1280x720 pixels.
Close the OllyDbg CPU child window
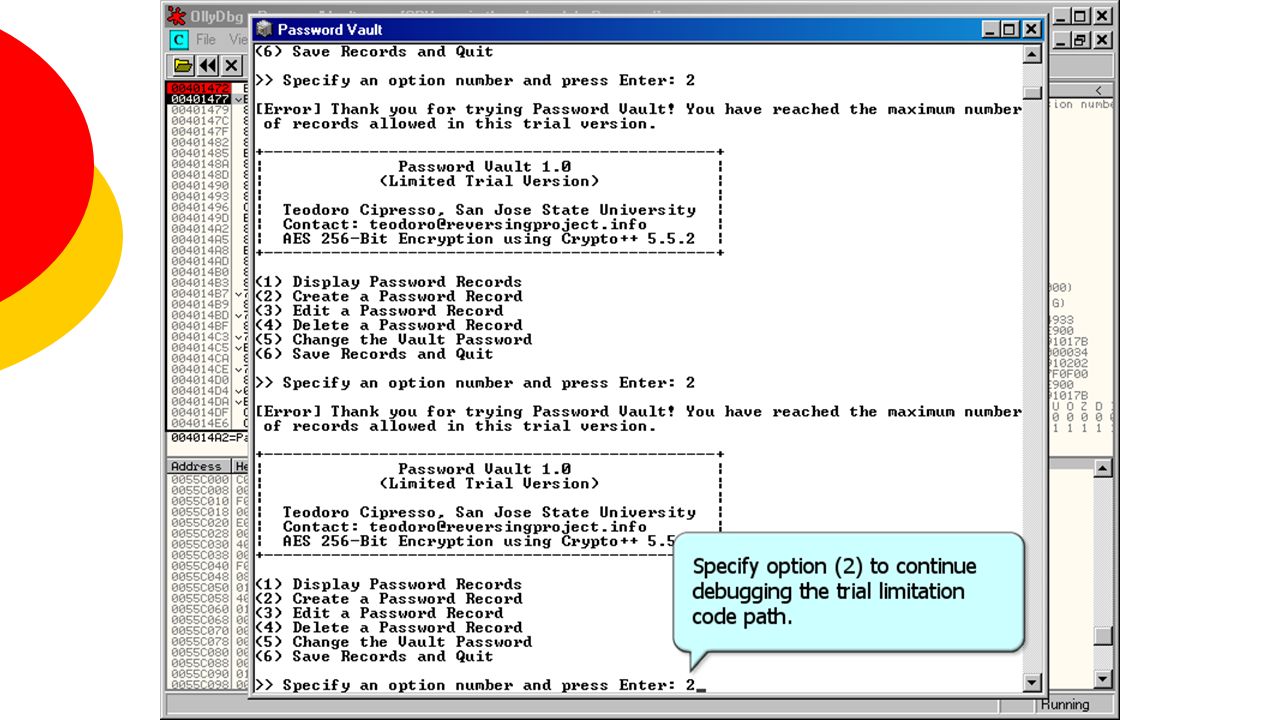pyautogui.click(x=1102, y=40)
